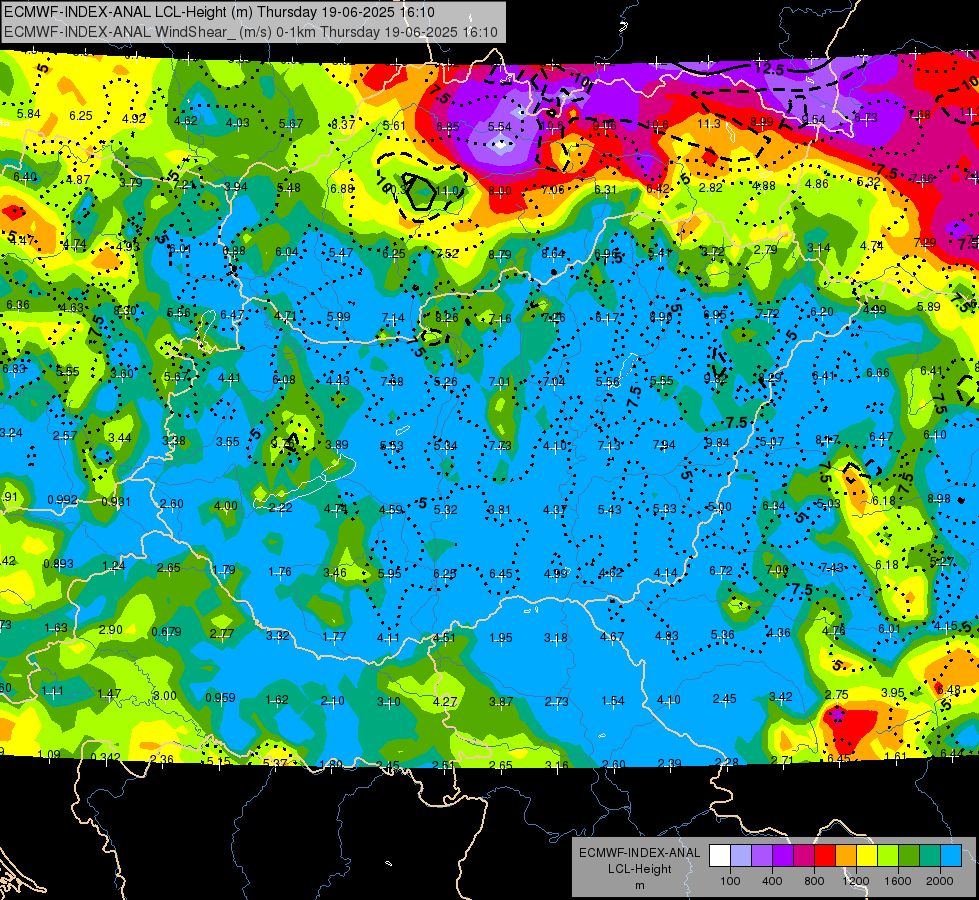
Task: Click the legend tick label '400'
Action: (772, 881)
